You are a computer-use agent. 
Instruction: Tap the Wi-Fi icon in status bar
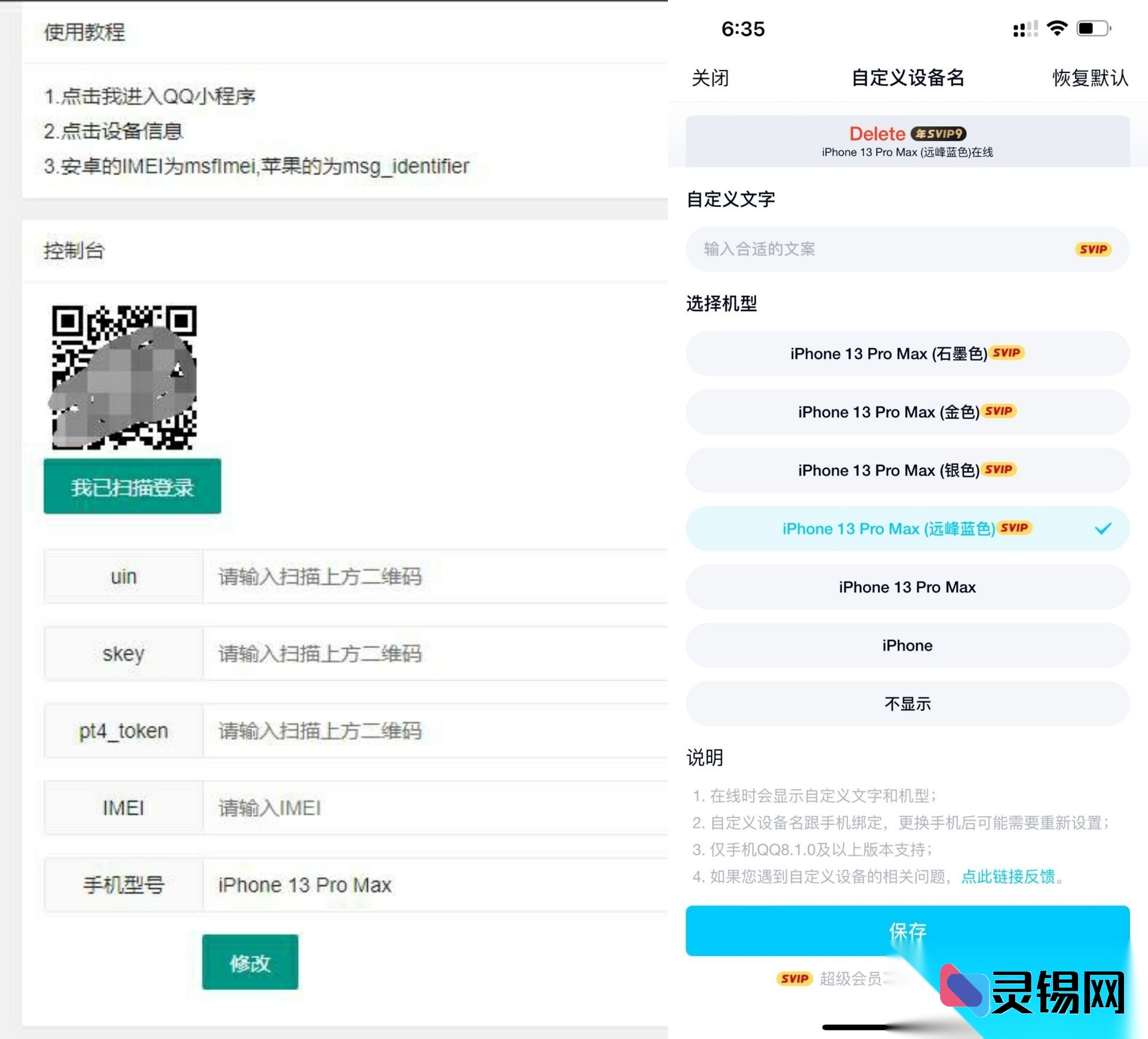click(1056, 27)
